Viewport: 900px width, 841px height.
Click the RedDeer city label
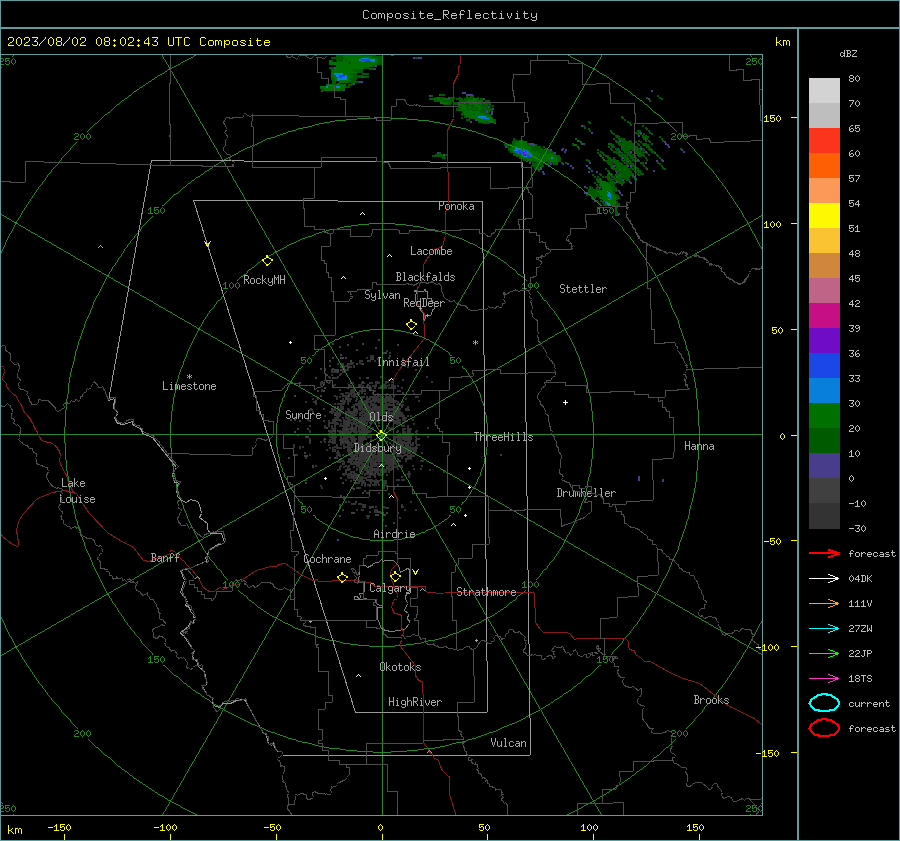[424, 303]
